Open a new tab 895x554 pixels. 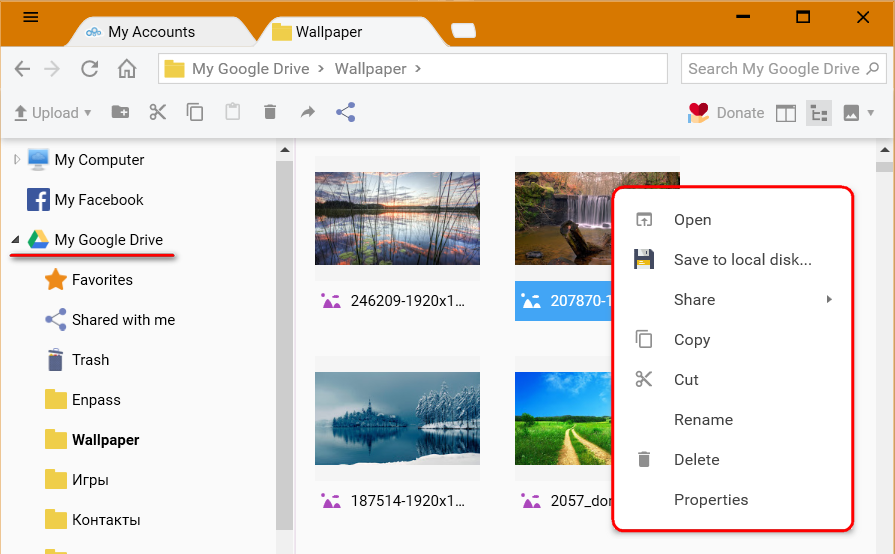pos(463,30)
